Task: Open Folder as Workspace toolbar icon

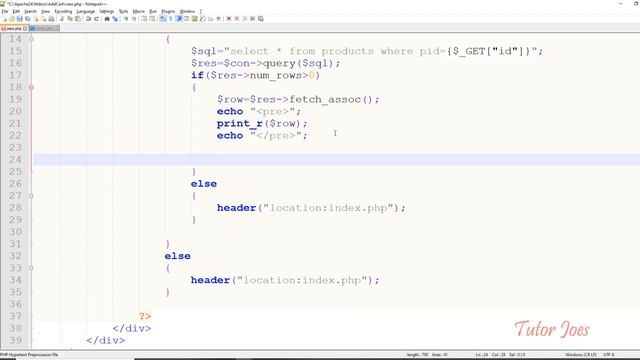Action: [210, 19]
